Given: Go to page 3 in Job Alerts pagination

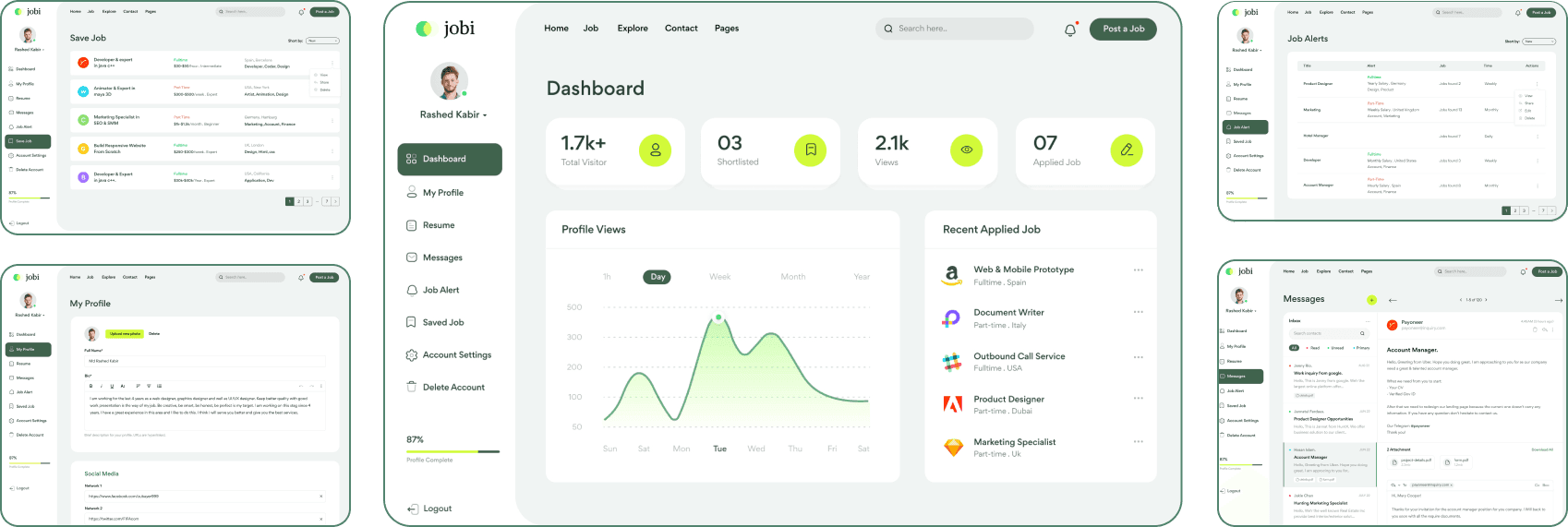Looking at the screenshot, I should (1524, 210).
